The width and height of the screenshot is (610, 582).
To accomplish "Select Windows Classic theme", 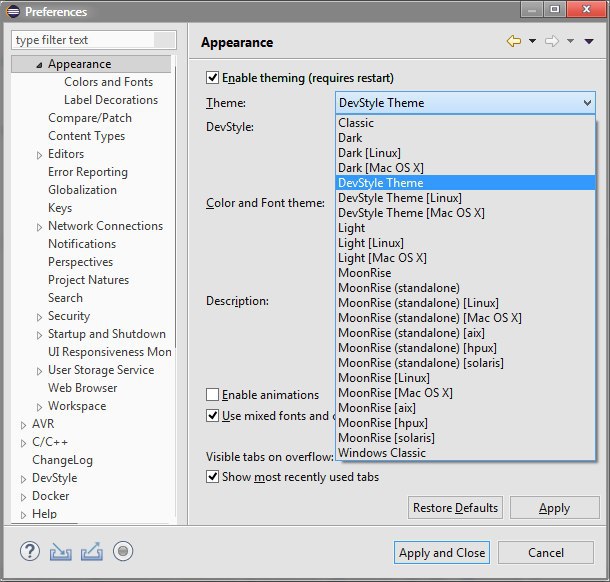I will pyautogui.click(x=465, y=453).
